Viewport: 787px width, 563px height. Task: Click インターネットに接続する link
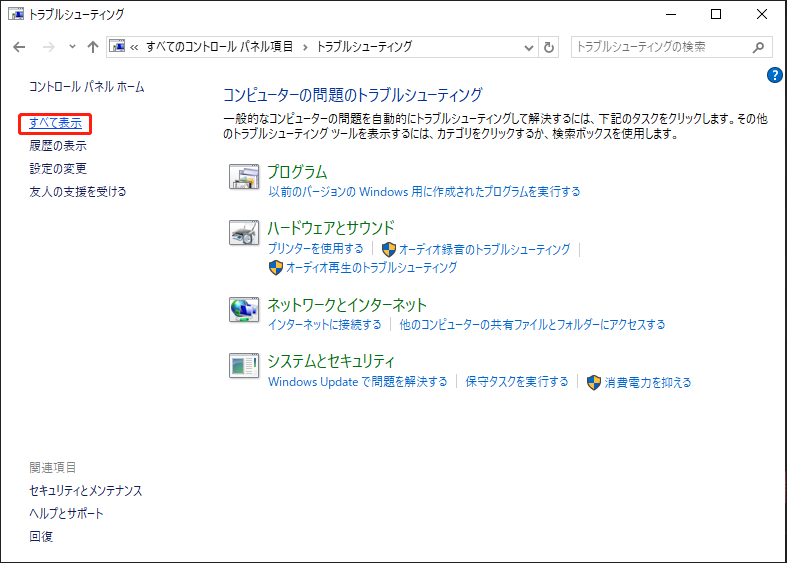tap(324, 325)
